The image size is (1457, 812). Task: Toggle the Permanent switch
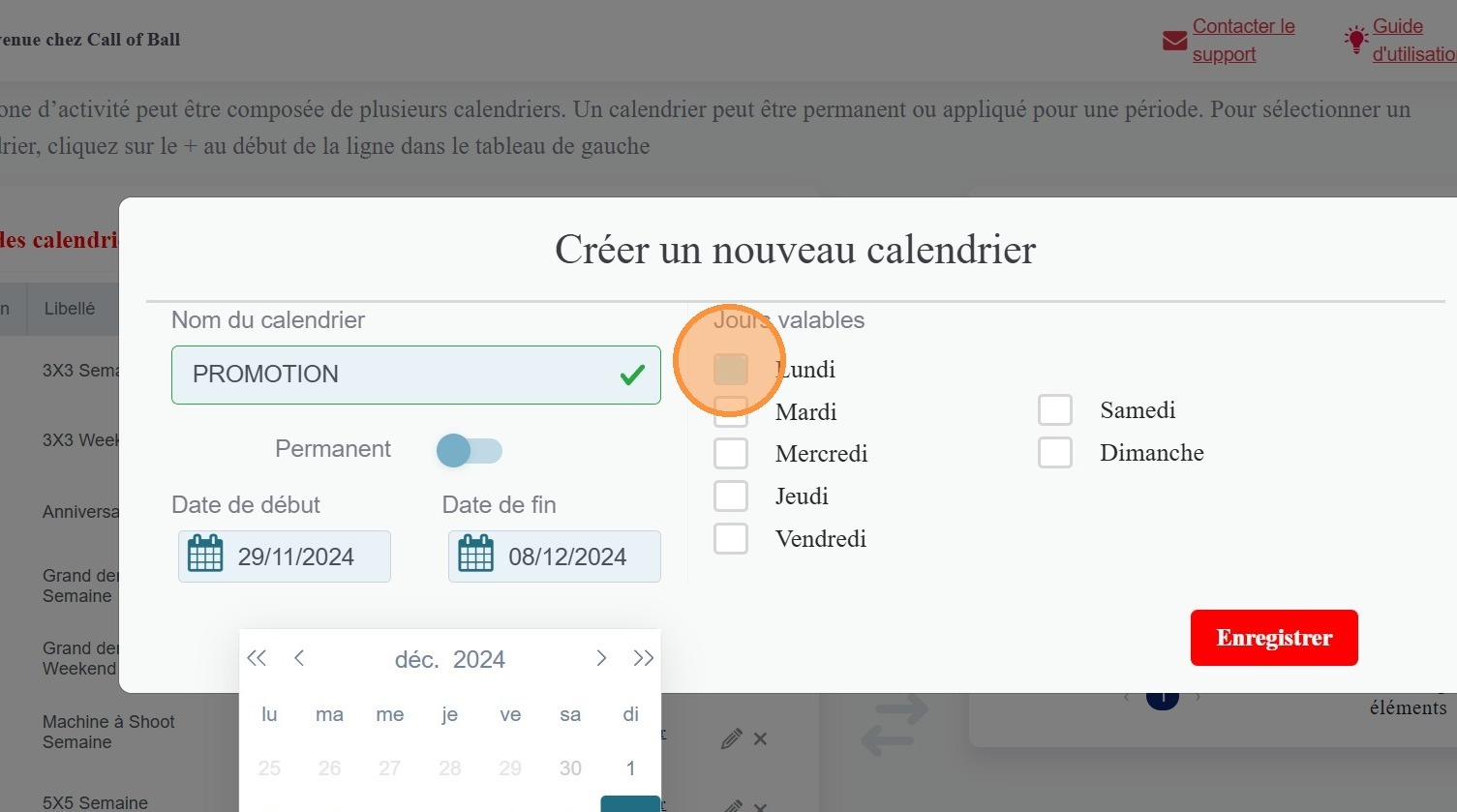(x=469, y=450)
